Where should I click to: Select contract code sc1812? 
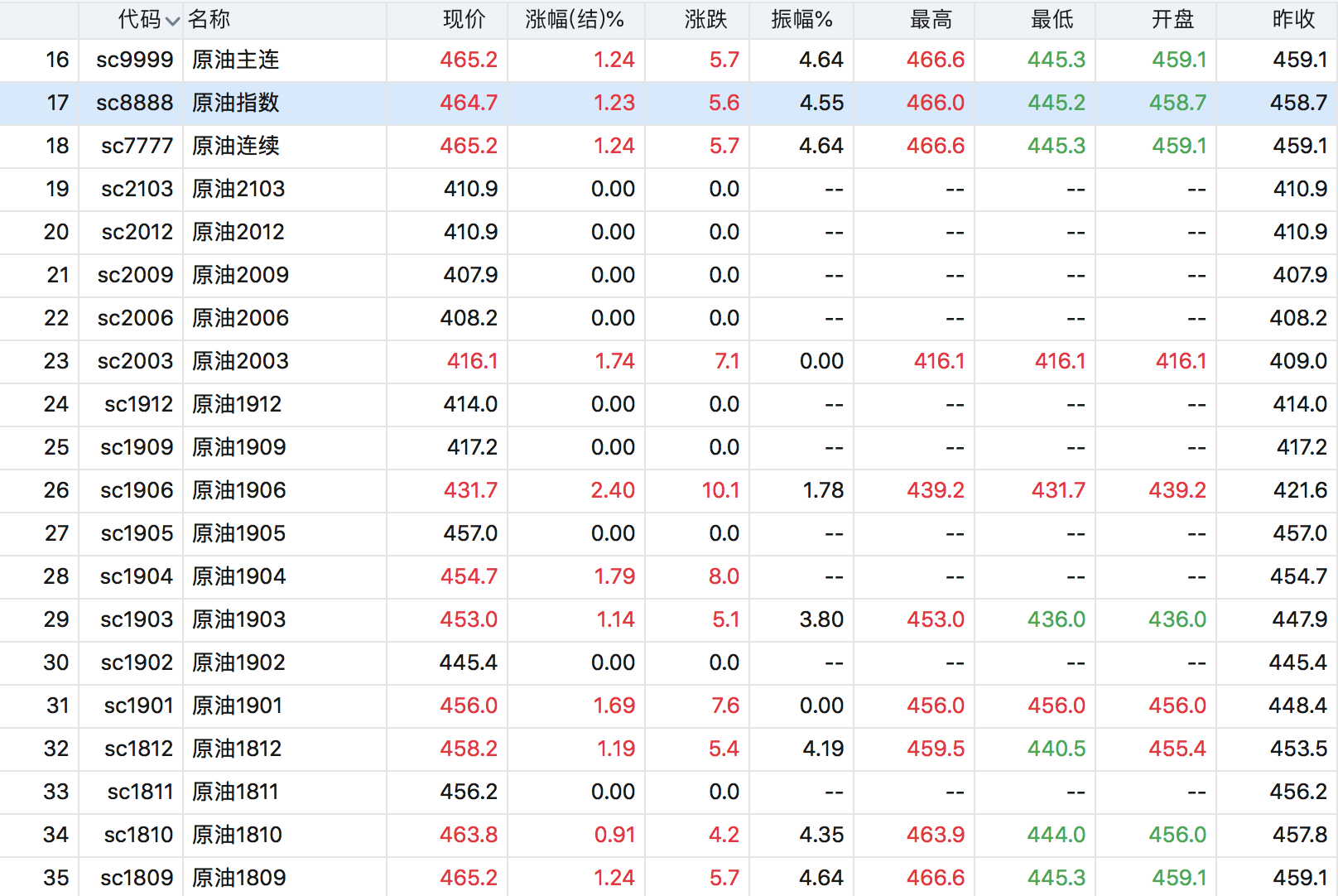pyautogui.click(x=138, y=749)
